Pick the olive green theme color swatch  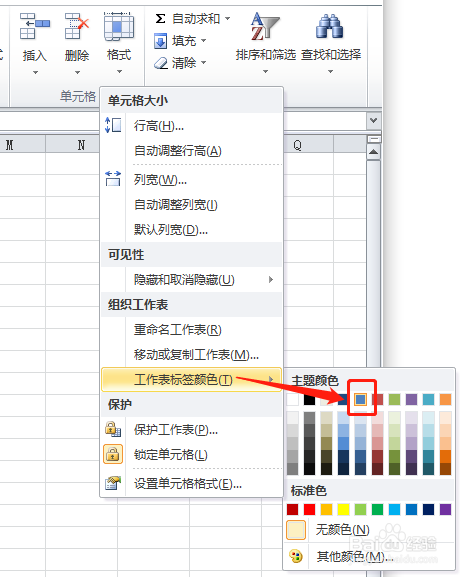coord(394,399)
